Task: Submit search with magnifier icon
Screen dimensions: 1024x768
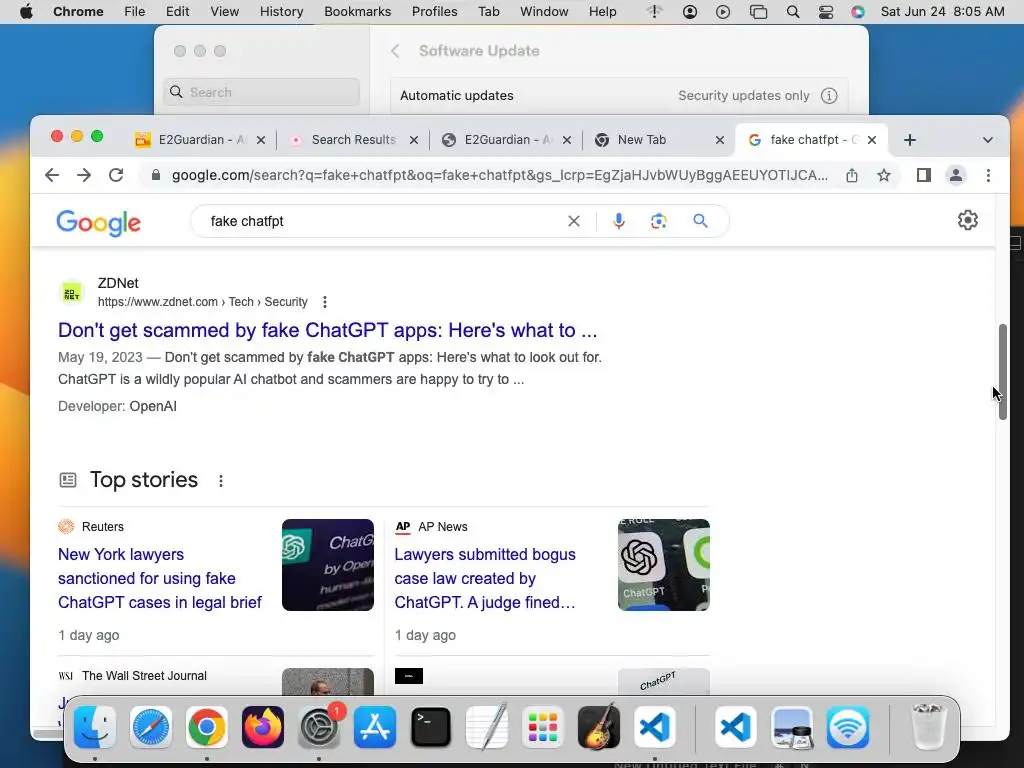Action: [700, 221]
